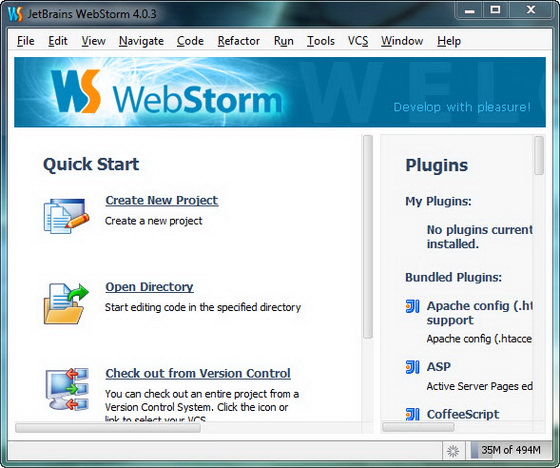Screen dimensions: 560x468
Task: Open the File menu
Action: coord(26,41)
